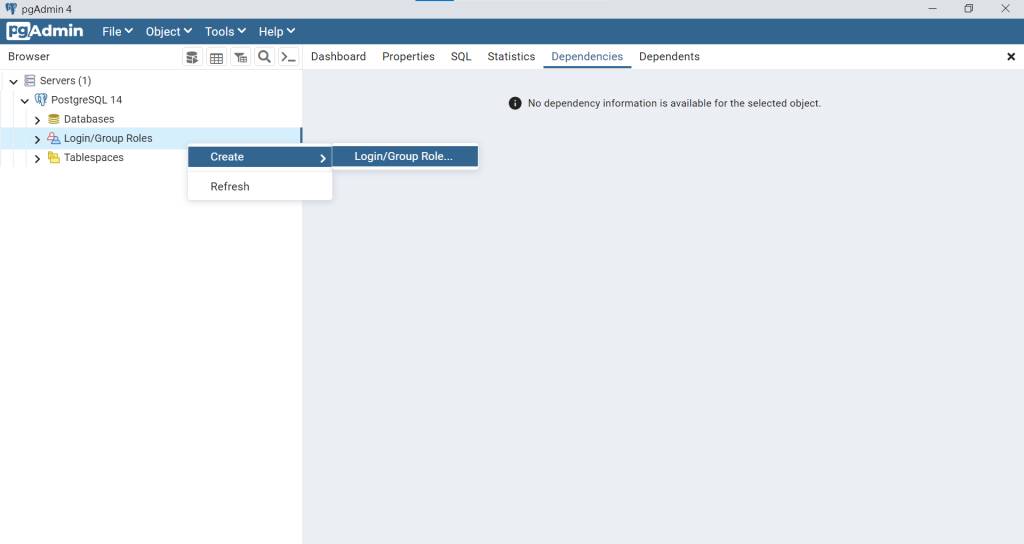Switch to the Properties tab
Screen dimensions: 1024x544
pyautogui.click(x=408, y=57)
